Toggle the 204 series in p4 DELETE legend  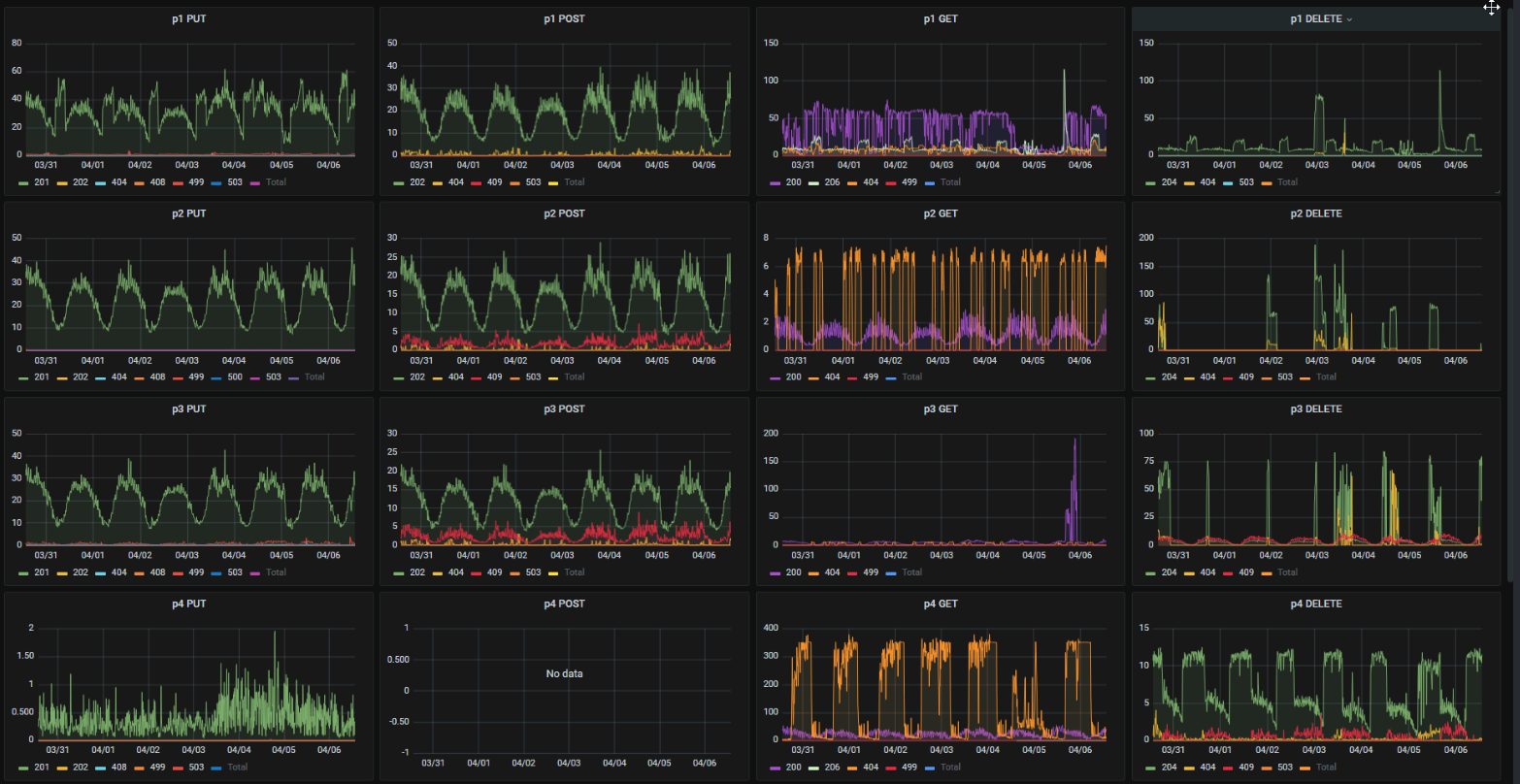1171,768
